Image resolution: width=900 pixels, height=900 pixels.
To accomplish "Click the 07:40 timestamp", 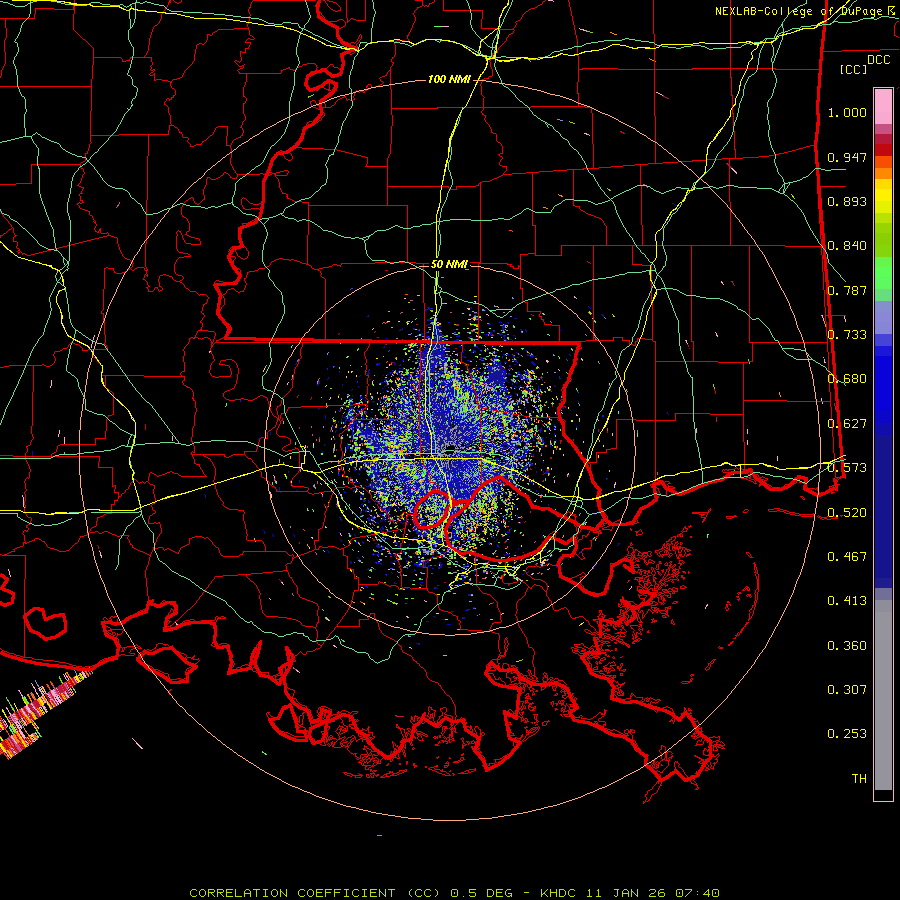I will coord(698,893).
